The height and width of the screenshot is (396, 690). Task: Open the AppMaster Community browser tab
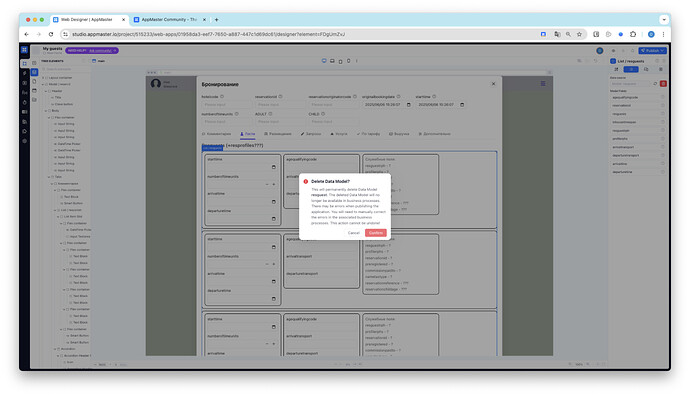coord(169,20)
